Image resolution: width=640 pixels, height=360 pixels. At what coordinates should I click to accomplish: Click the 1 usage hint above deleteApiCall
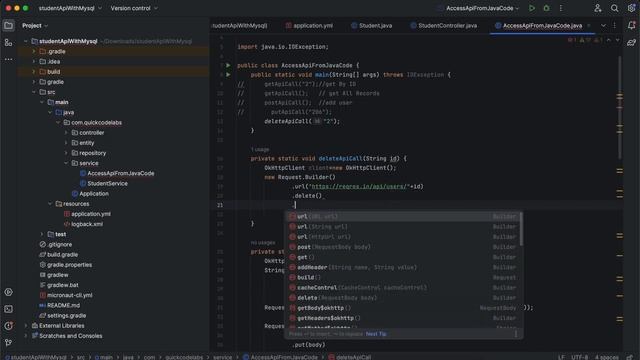260,149
